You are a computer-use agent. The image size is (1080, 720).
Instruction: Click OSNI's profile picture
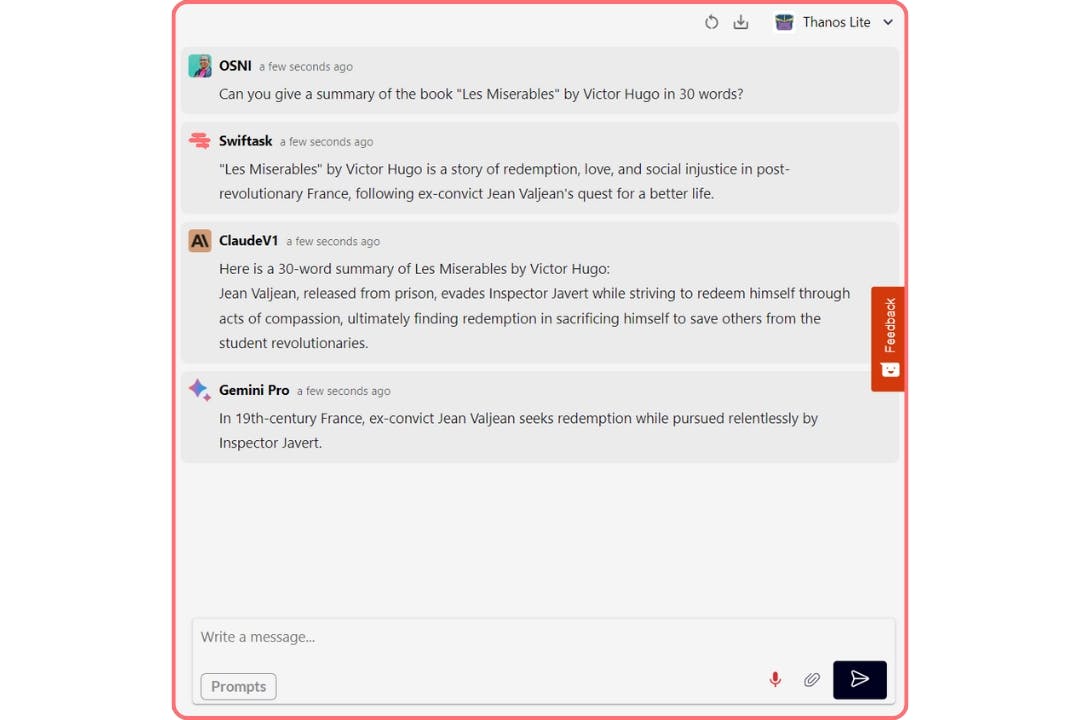click(x=200, y=65)
